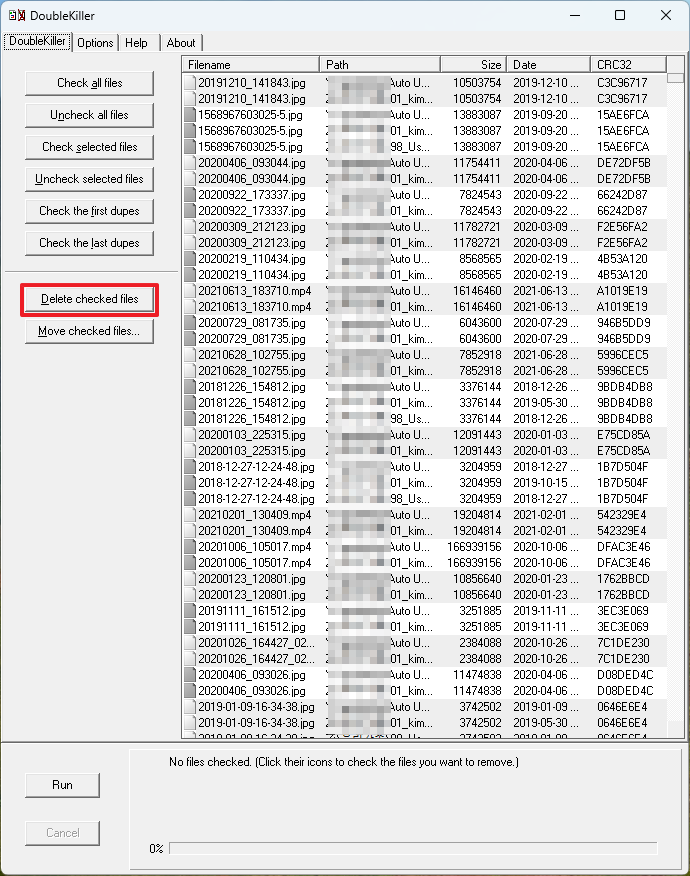Viewport: 690px width, 876px height.
Task: Sort list by CRC32 column header
Action: coord(629,65)
